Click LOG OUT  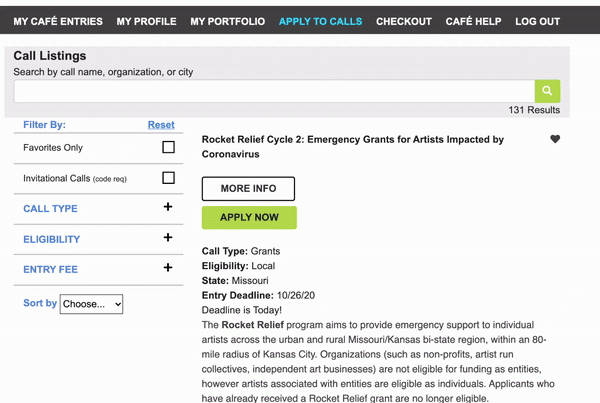point(537,21)
